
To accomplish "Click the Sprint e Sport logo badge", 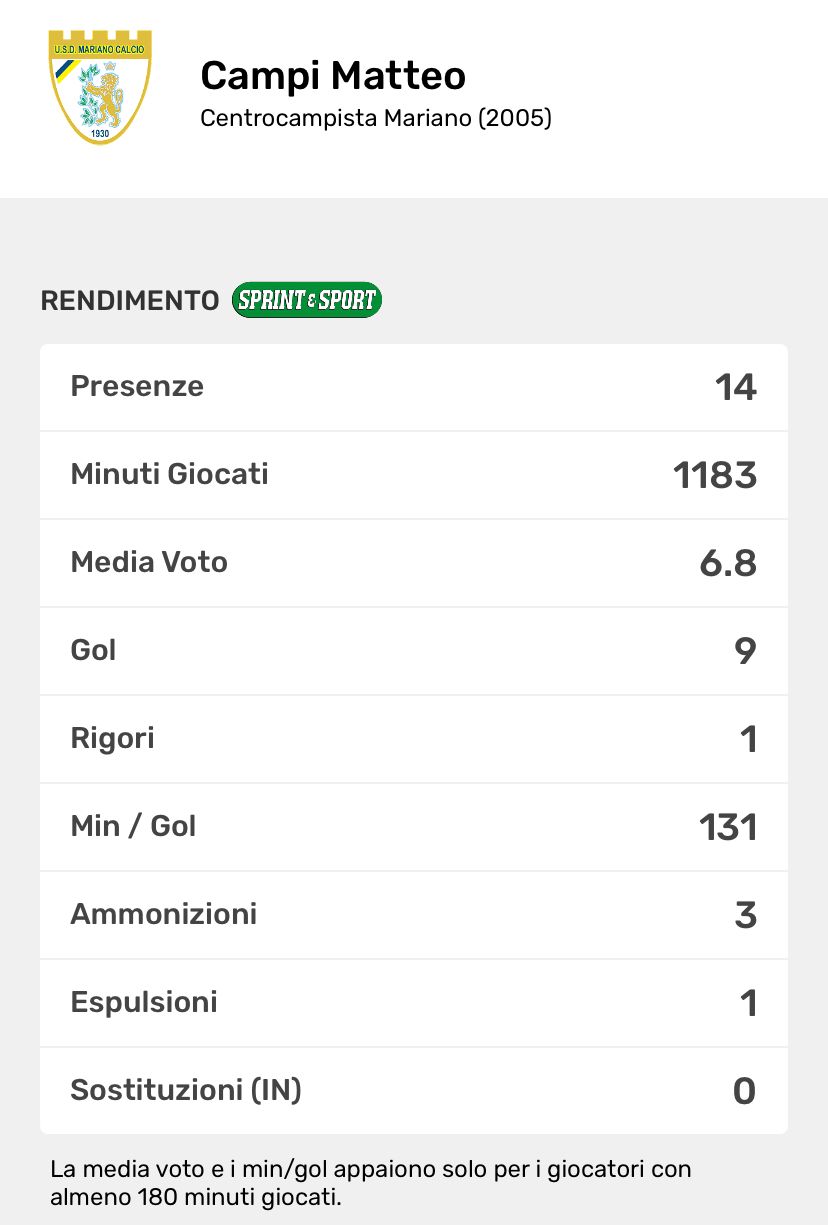I will pyautogui.click(x=306, y=300).
